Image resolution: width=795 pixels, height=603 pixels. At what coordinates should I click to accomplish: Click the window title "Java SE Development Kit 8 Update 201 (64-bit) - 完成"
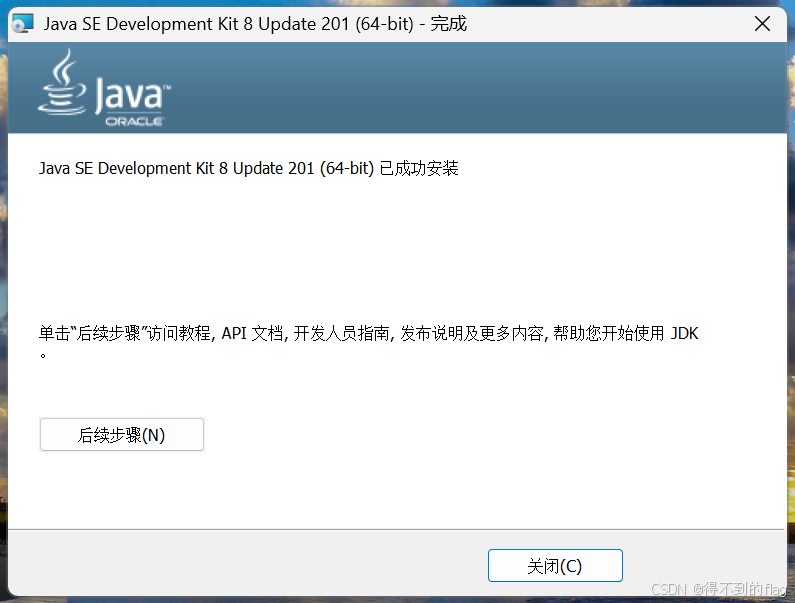pyautogui.click(x=255, y=24)
